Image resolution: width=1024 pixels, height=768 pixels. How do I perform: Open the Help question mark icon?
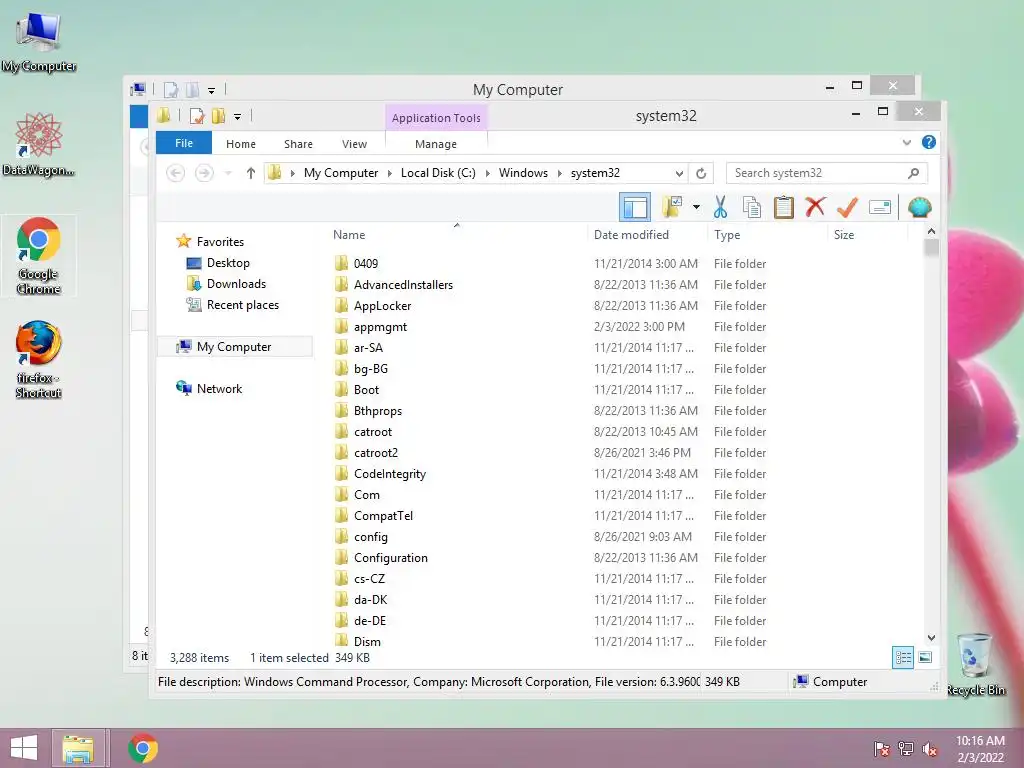tap(929, 142)
